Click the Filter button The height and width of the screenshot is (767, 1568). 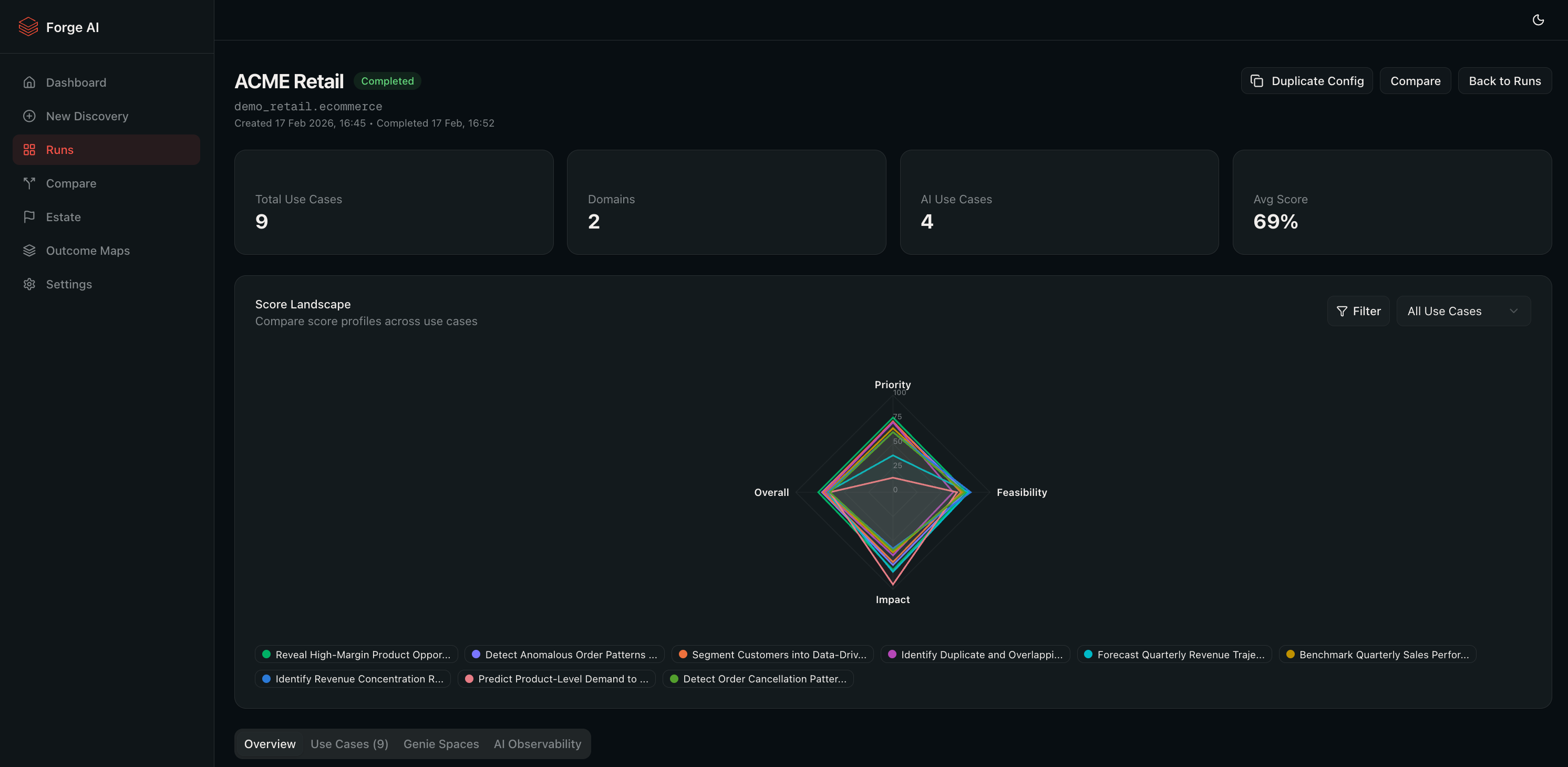[x=1358, y=311]
